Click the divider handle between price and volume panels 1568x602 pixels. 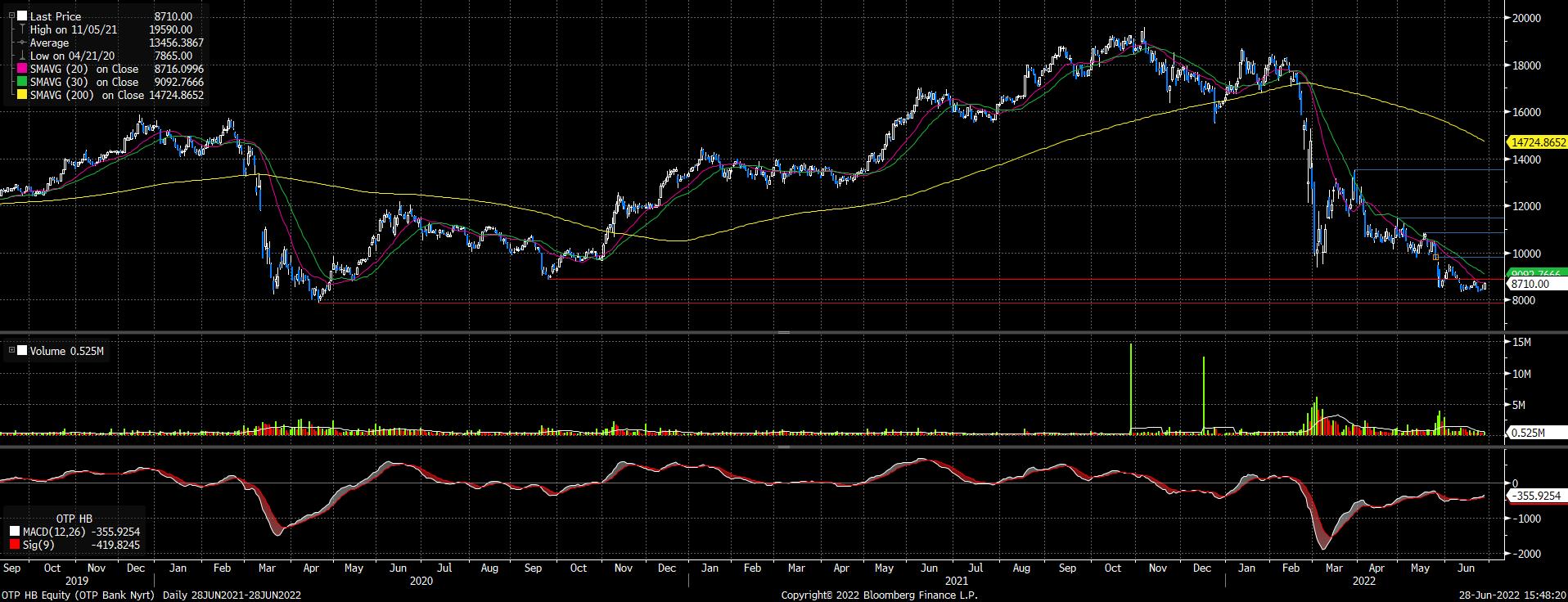(784, 333)
